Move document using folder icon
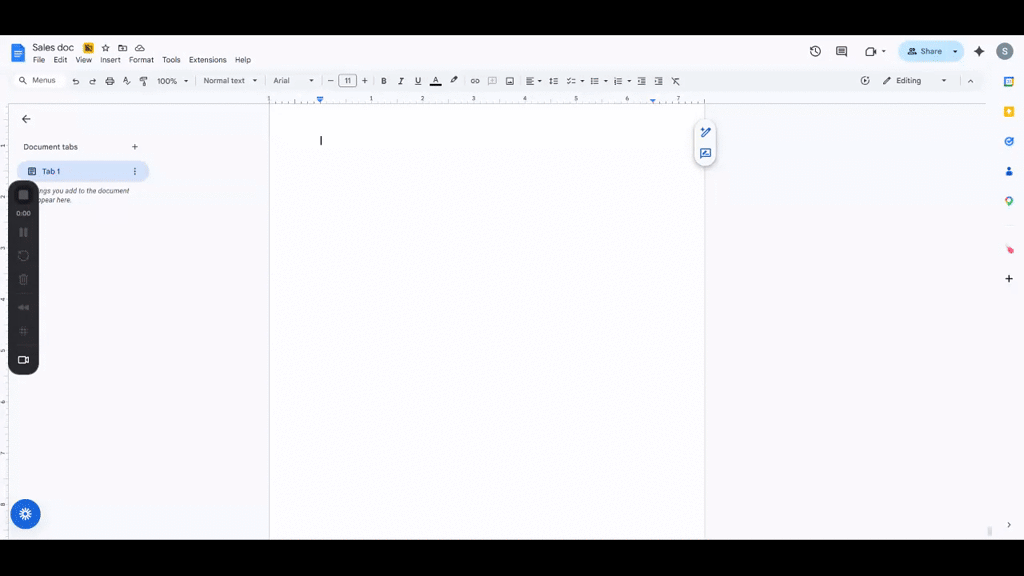 click(122, 48)
